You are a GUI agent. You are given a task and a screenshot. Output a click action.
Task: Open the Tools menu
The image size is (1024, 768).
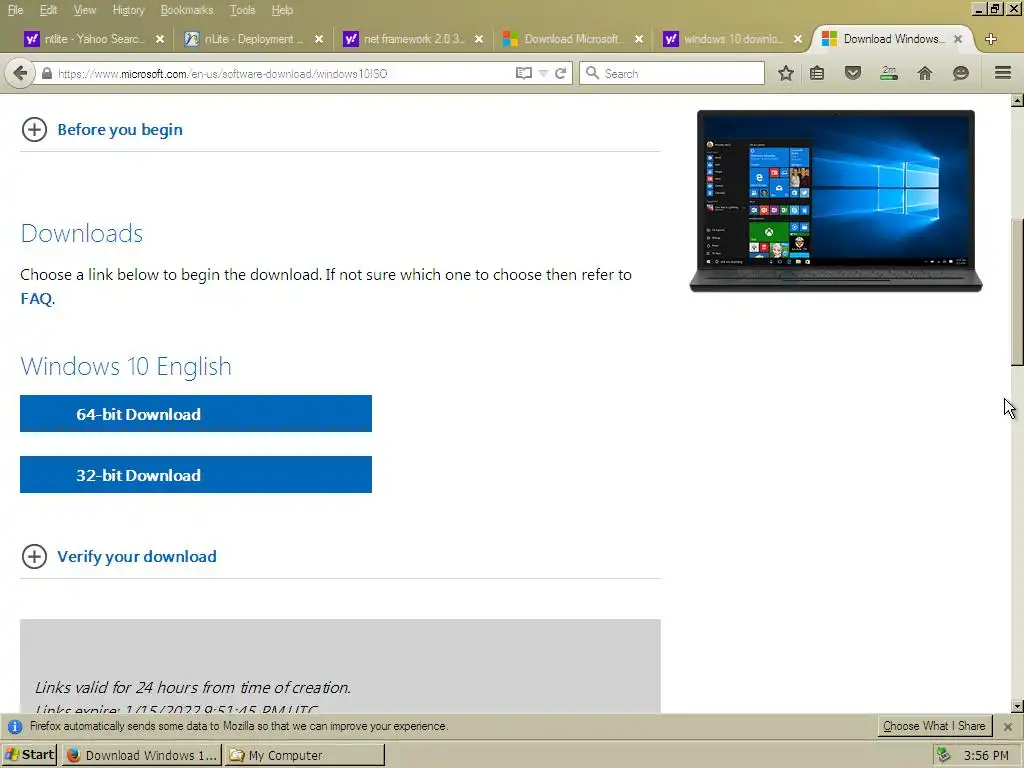pyautogui.click(x=242, y=10)
